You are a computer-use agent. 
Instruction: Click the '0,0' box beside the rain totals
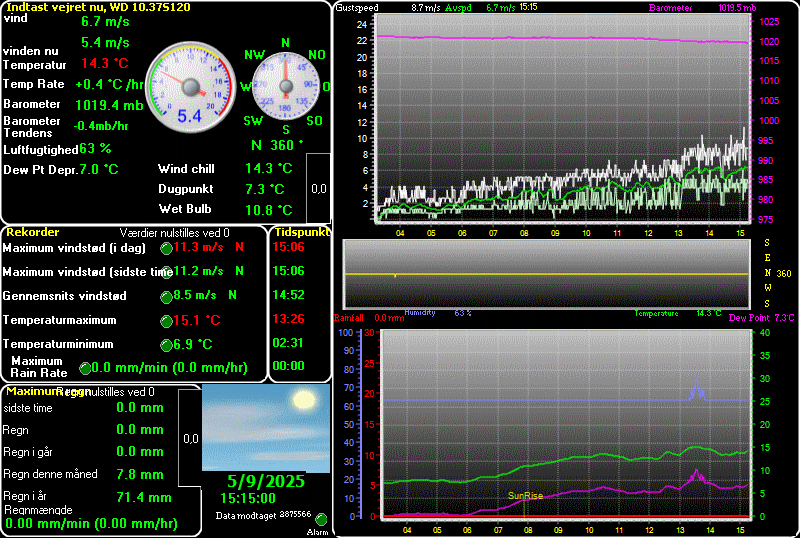[x=190, y=438]
